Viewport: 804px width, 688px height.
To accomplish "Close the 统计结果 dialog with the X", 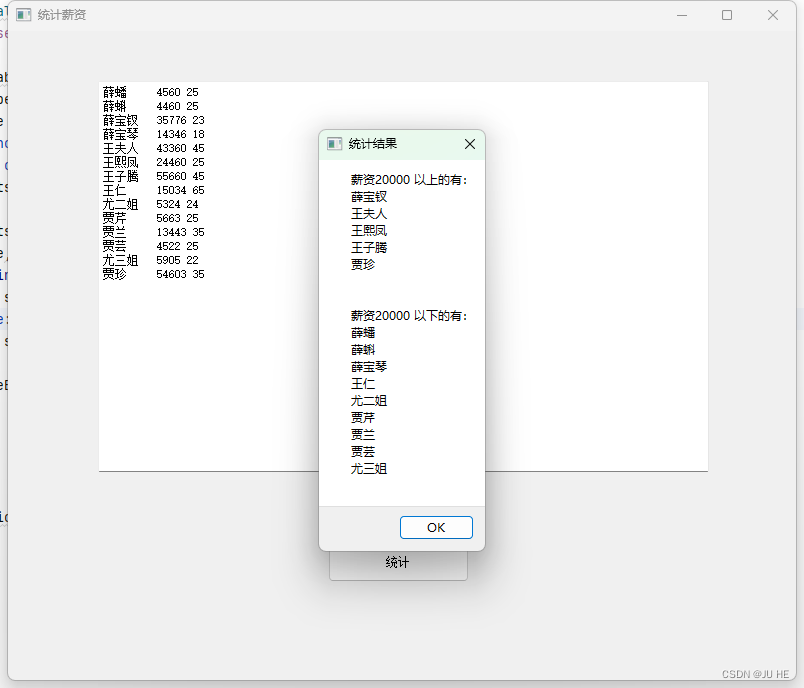I will tap(470, 144).
